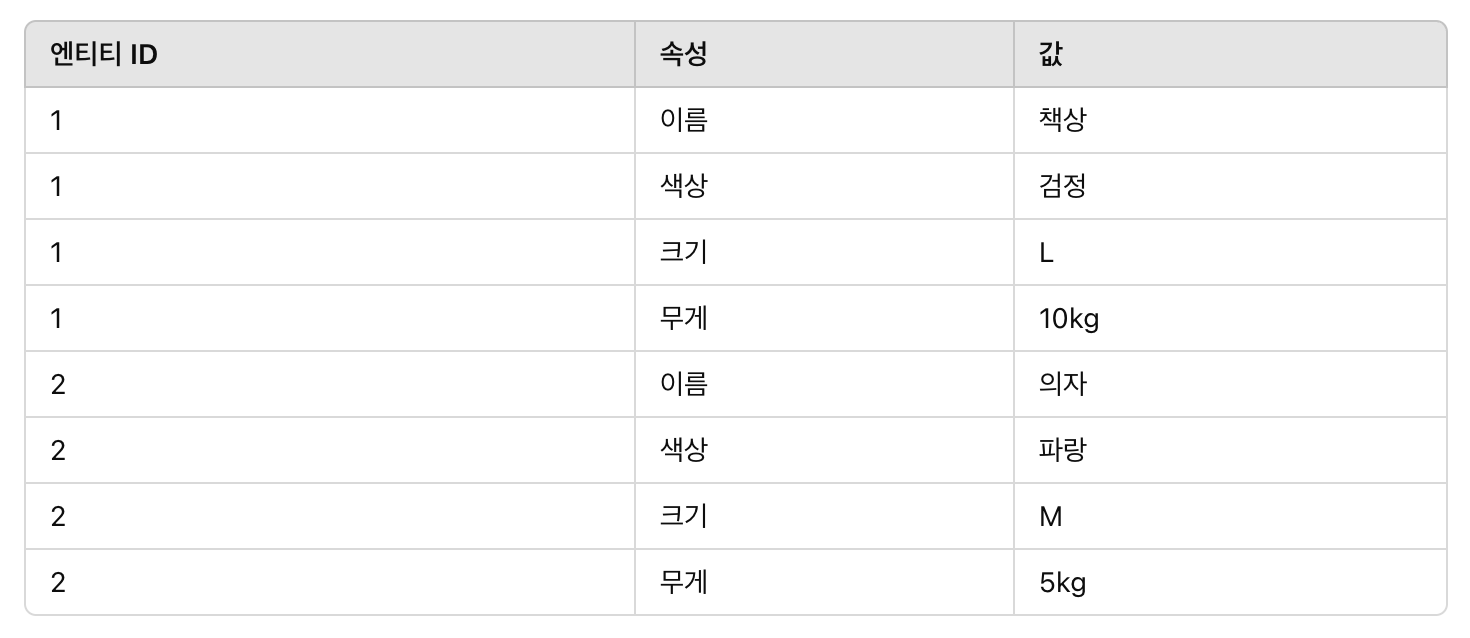Click the 속성 column header
Image resolution: width=1470 pixels, height=638 pixels.
(x=824, y=54)
